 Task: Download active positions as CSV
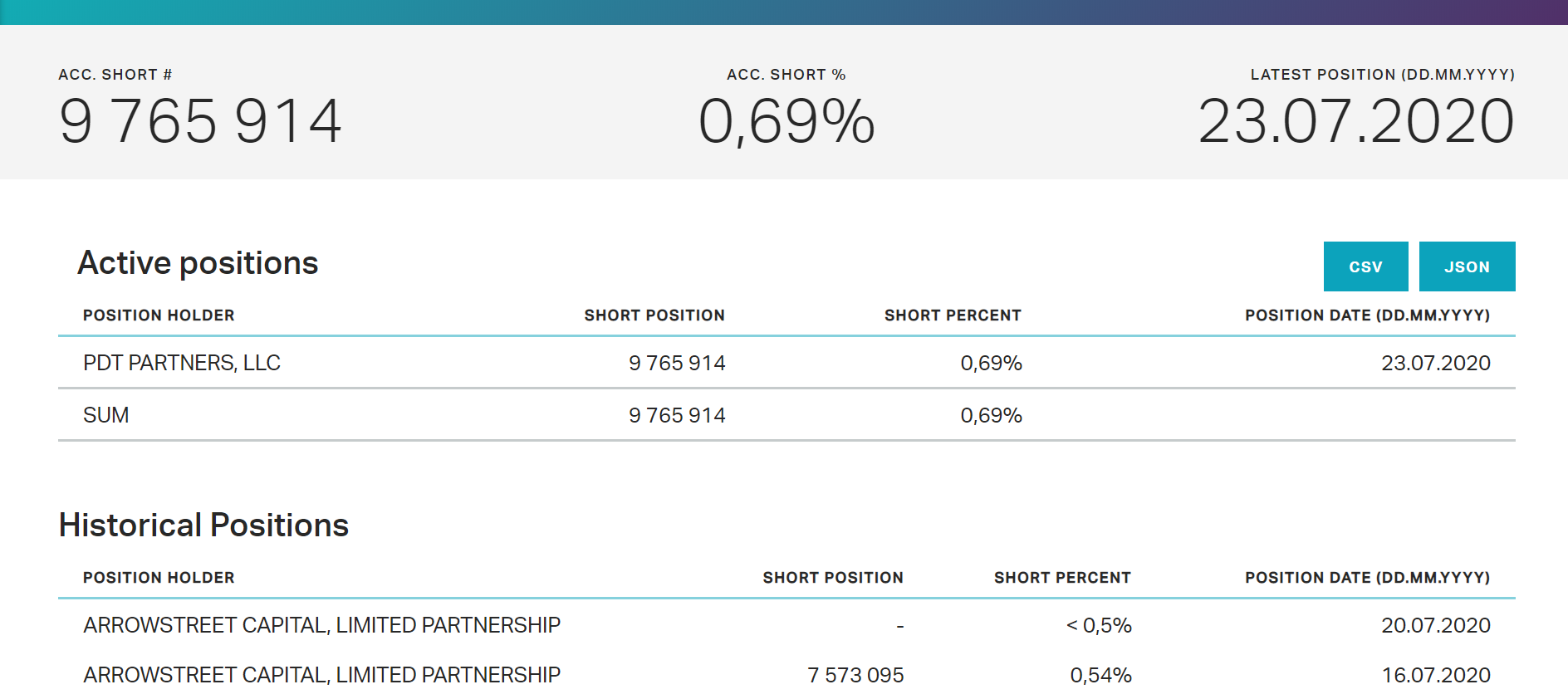point(1365,266)
